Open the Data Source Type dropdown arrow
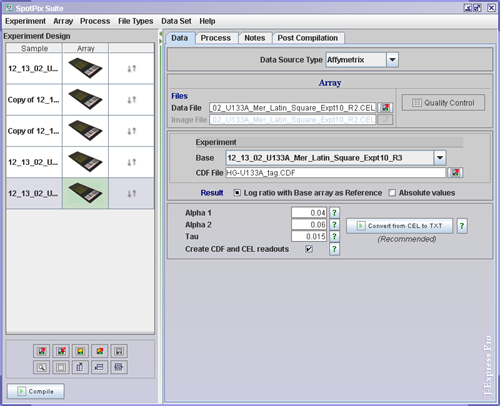This screenshot has height=406, width=500. pos(392,60)
